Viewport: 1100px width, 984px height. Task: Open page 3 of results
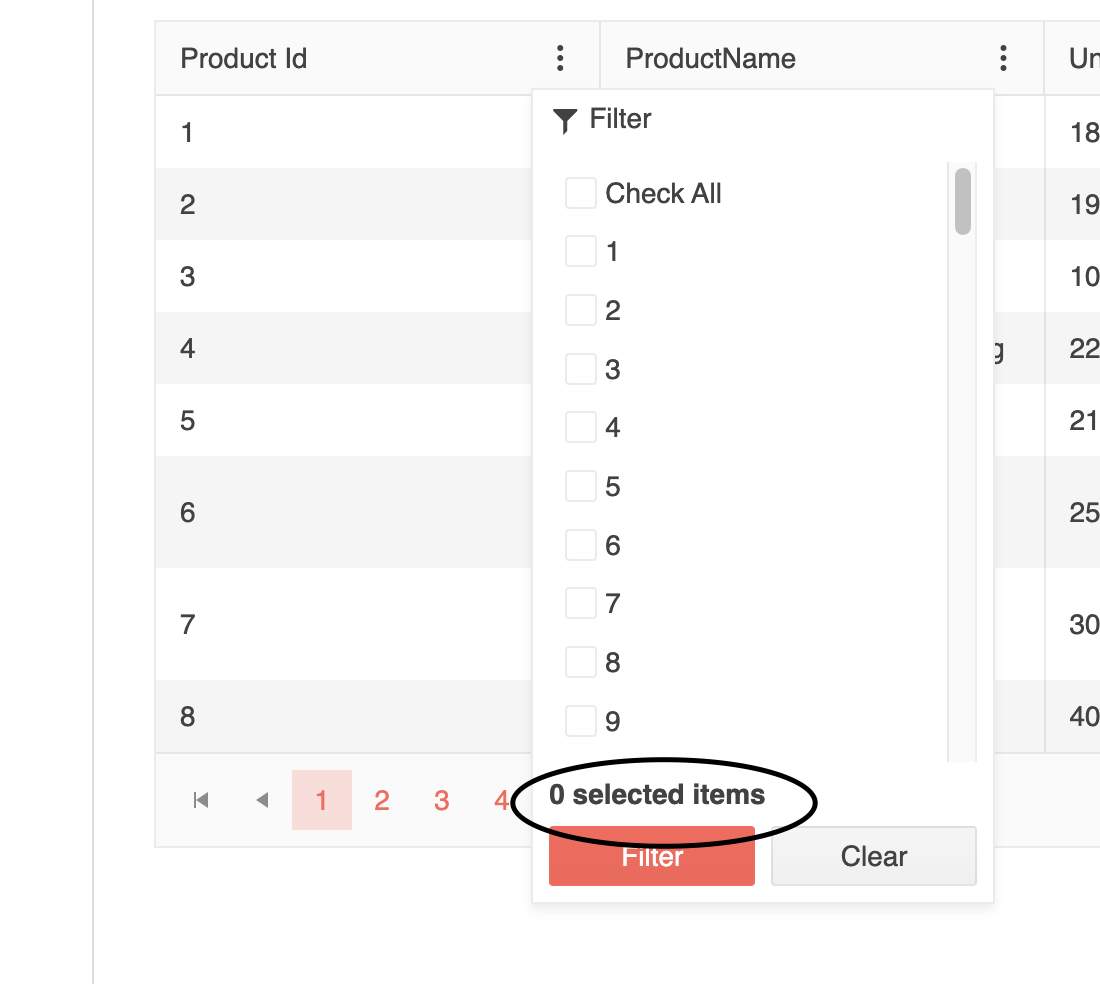pyautogui.click(x=441, y=800)
